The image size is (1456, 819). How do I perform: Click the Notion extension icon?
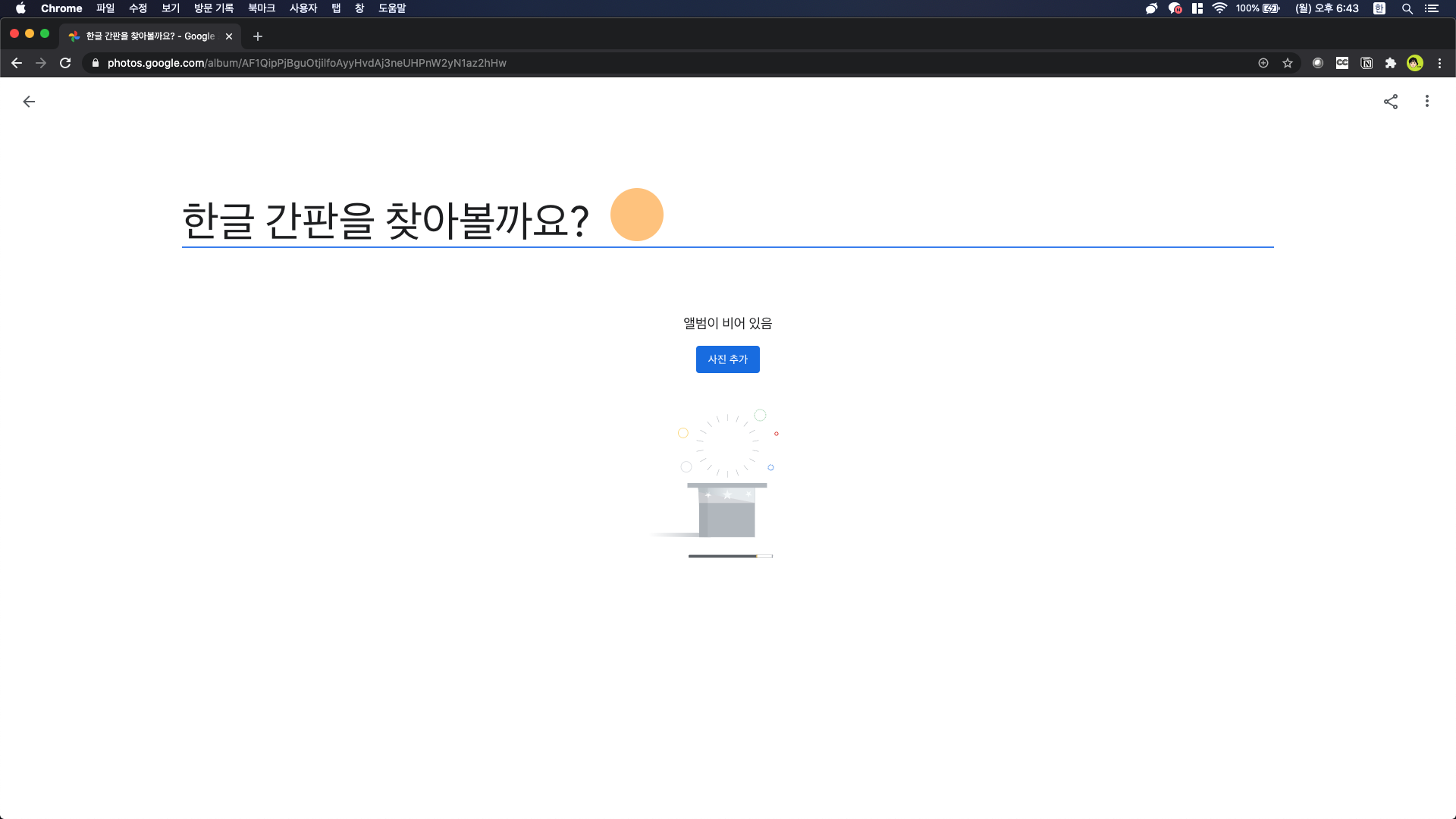coord(1367,63)
